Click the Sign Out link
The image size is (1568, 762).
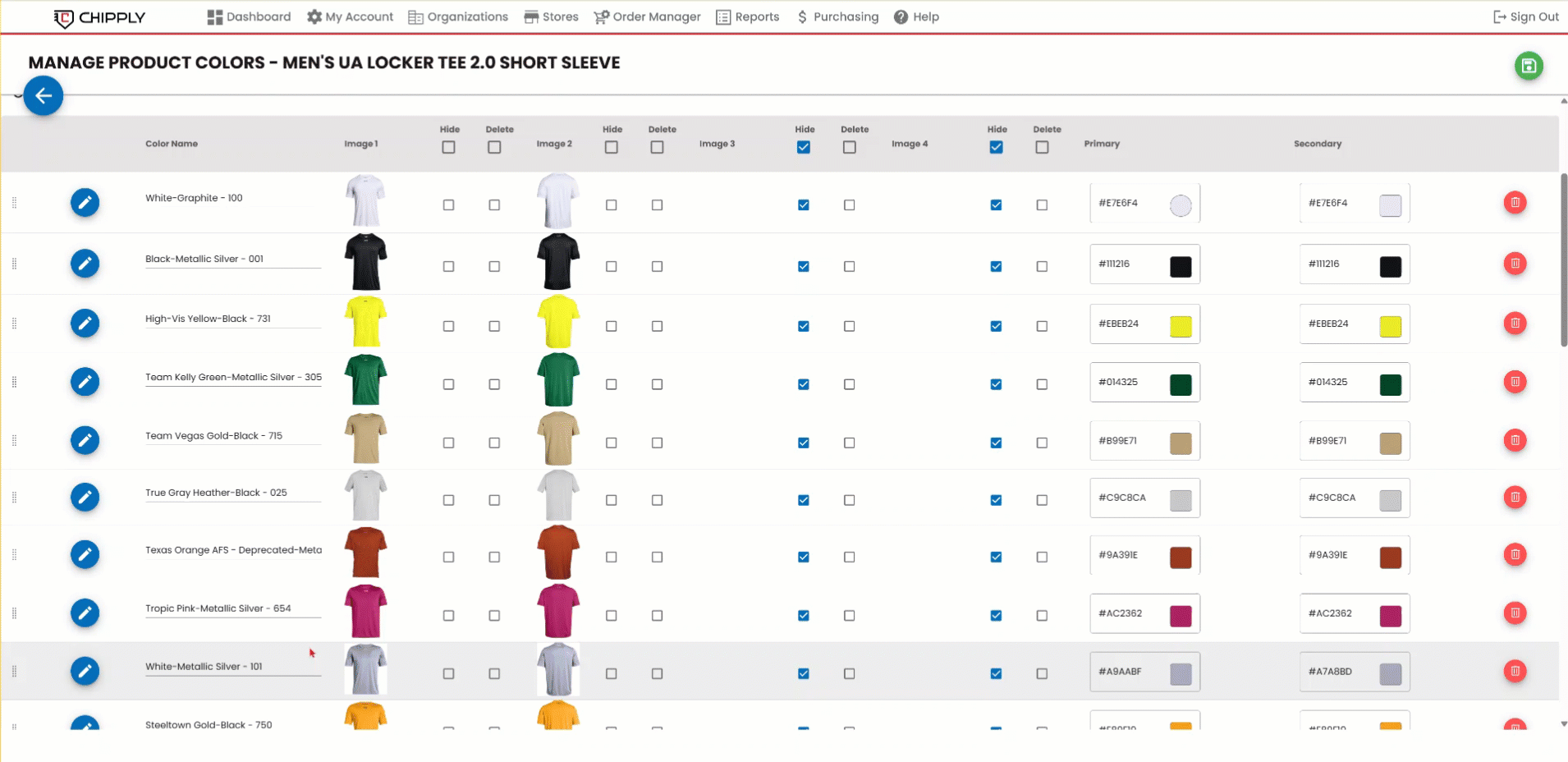[x=1525, y=16]
